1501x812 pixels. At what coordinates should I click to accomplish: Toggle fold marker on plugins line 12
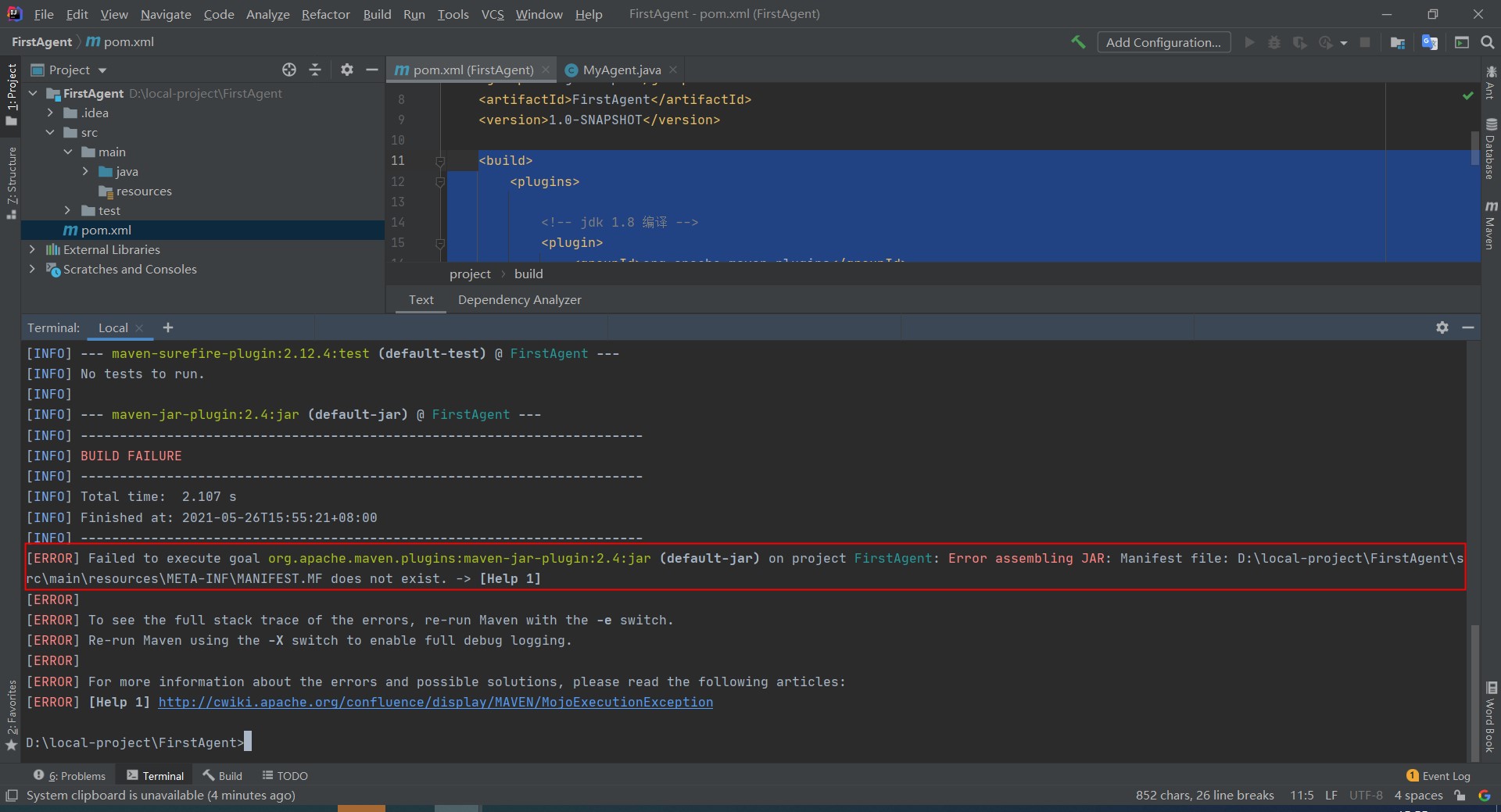point(440,182)
